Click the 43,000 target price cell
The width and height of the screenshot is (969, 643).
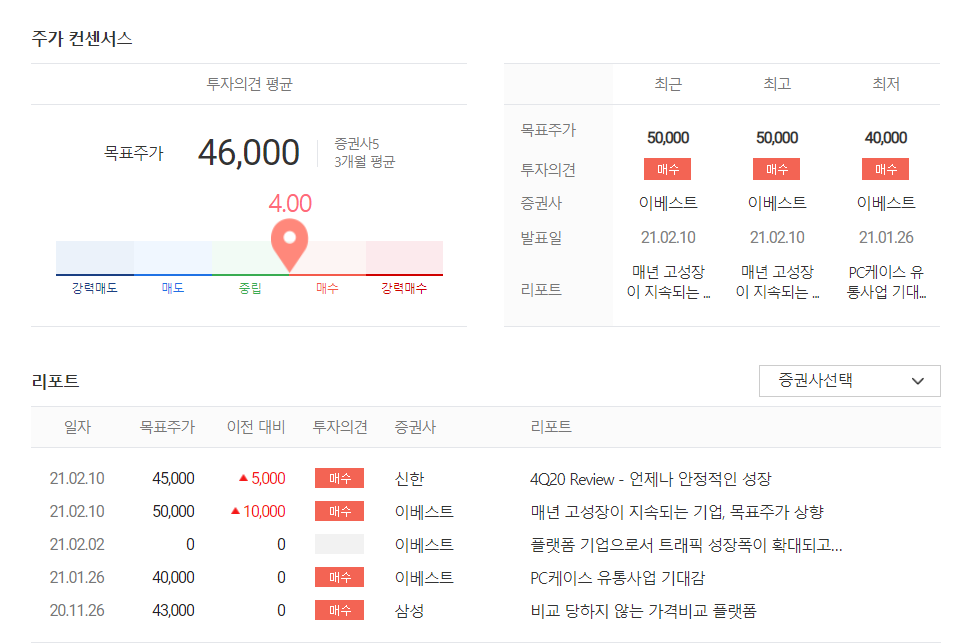173,611
